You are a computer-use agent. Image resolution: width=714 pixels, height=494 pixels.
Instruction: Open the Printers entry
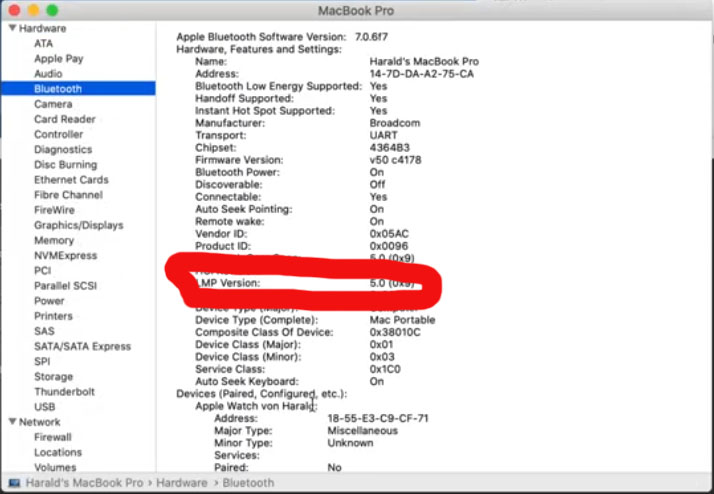point(53,316)
